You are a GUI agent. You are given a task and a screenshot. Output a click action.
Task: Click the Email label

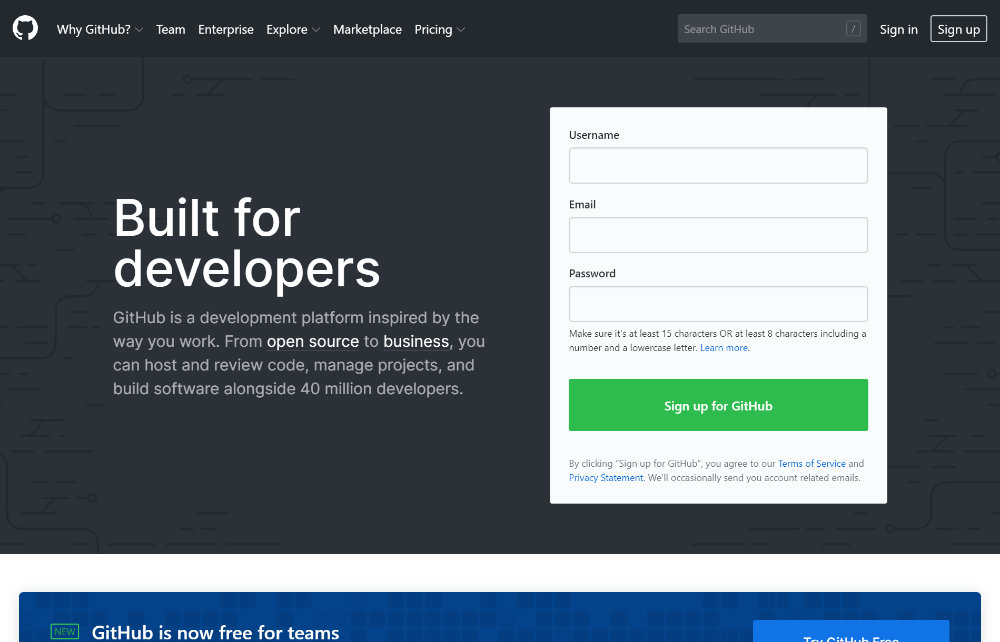(582, 205)
